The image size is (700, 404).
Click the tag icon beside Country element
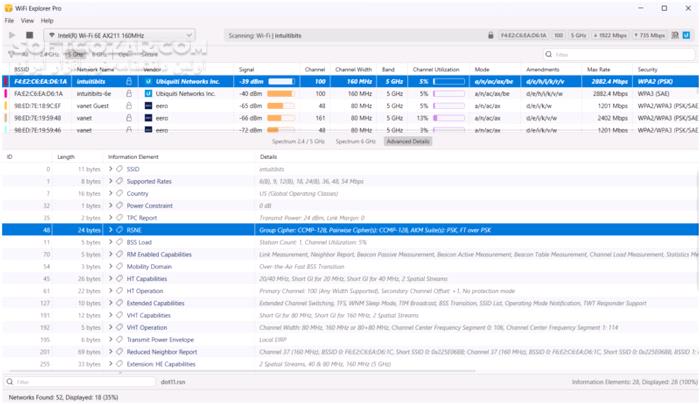tap(119, 193)
